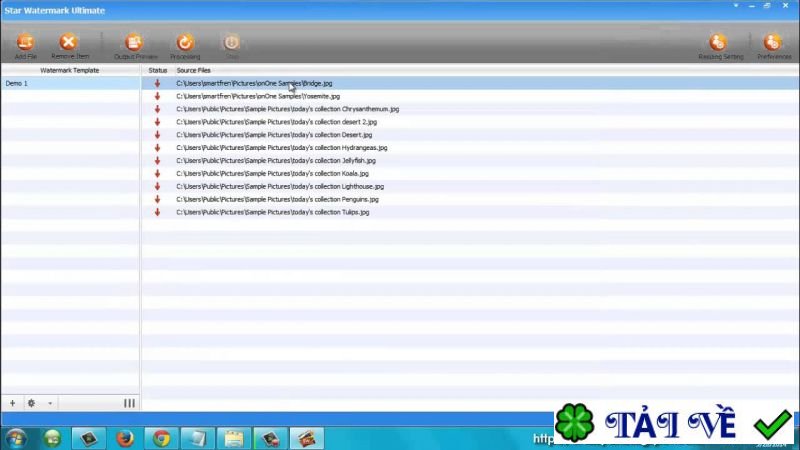The image size is (800, 450).
Task: Select the desert 2.jpg file row
Action: [x=470, y=122]
